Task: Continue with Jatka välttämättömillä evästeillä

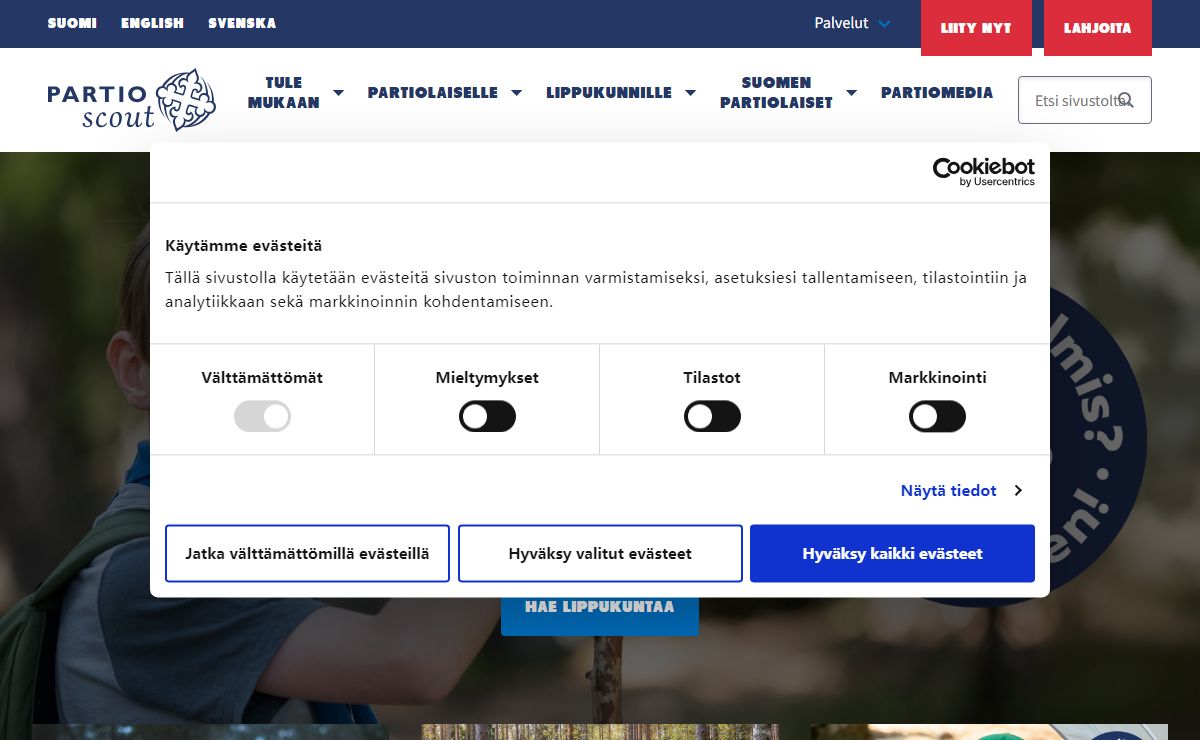Action: [x=307, y=553]
